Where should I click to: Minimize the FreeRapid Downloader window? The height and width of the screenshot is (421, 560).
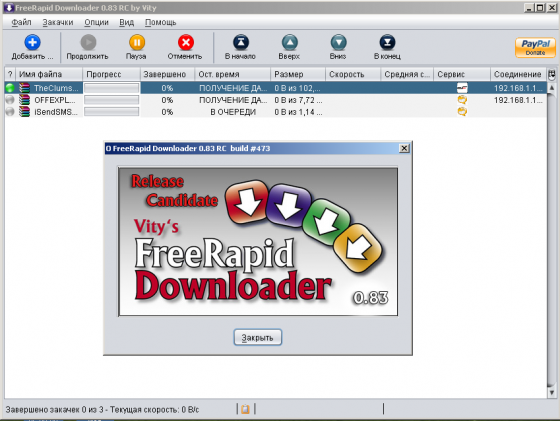pos(530,7)
